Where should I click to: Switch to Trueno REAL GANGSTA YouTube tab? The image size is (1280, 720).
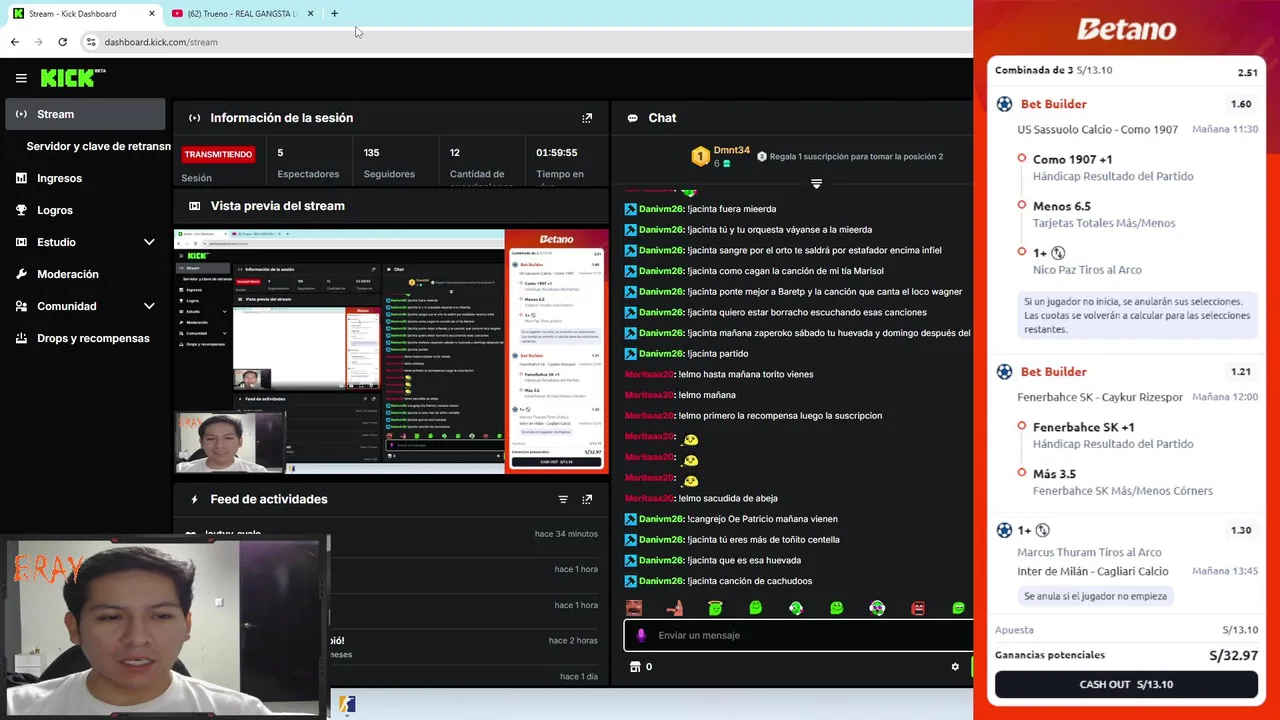(243, 14)
